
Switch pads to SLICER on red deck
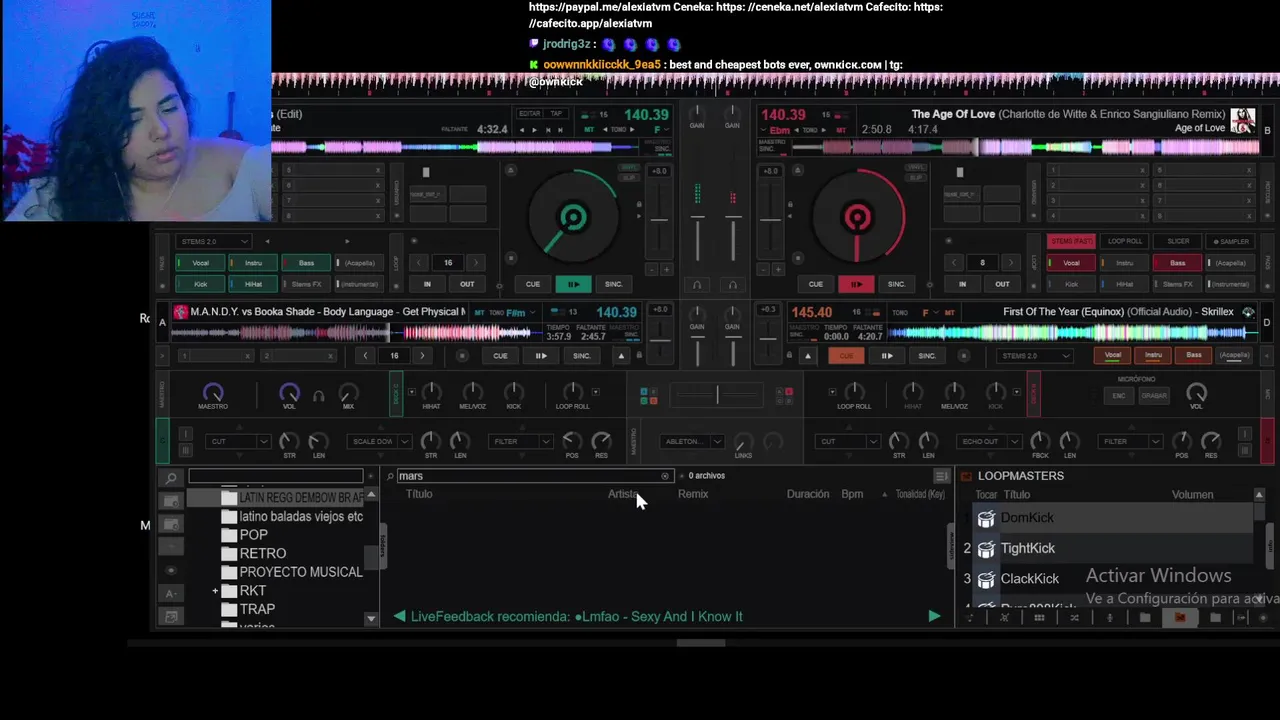pos(1178,241)
